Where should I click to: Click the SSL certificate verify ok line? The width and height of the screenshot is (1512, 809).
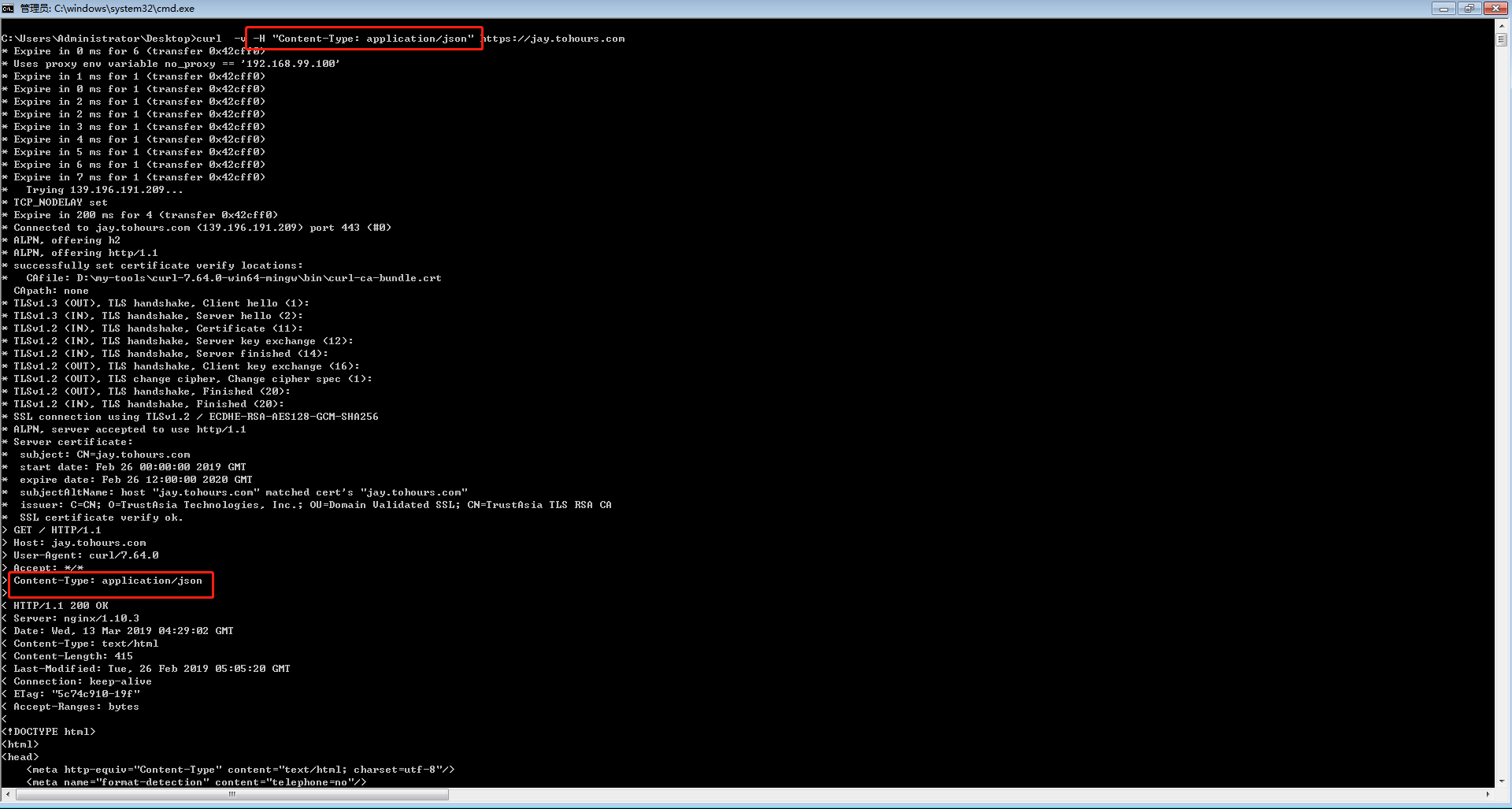101,518
